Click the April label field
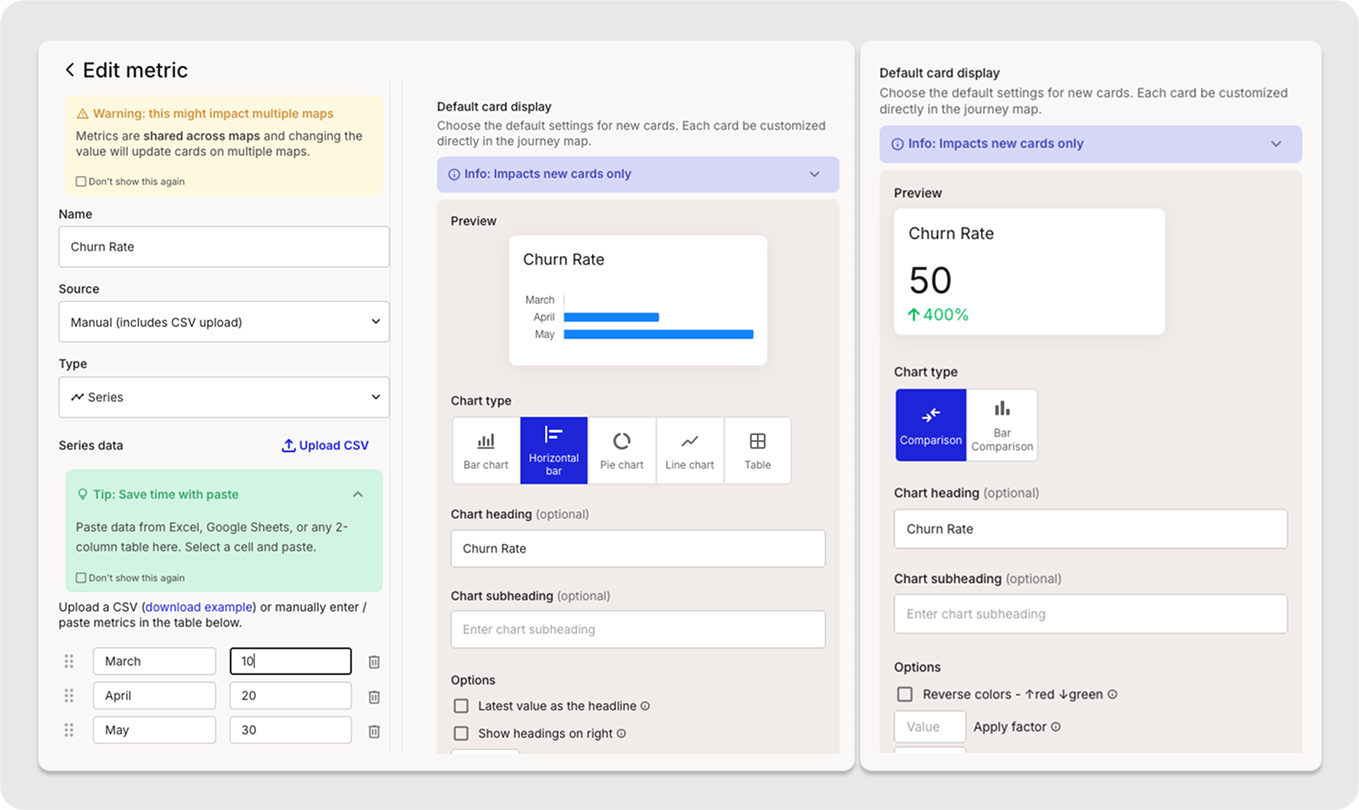 pos(154,696)
